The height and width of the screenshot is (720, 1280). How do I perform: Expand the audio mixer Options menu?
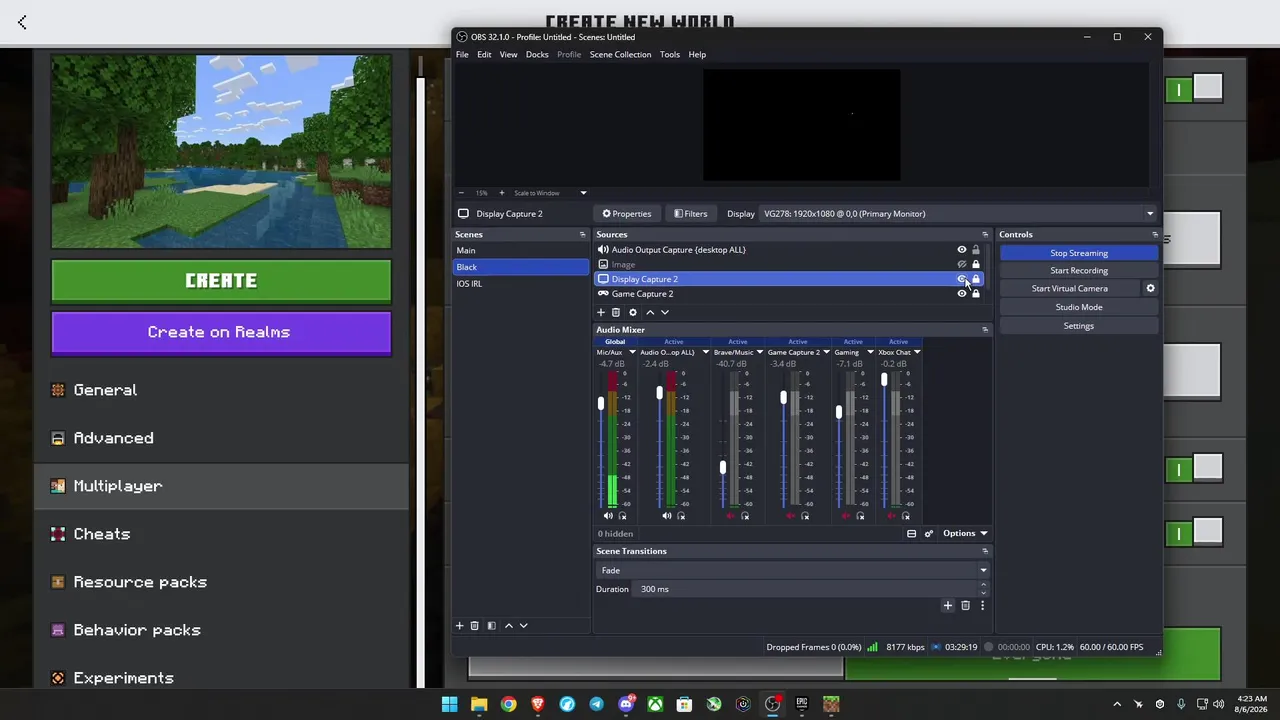(x=965, y=533)
